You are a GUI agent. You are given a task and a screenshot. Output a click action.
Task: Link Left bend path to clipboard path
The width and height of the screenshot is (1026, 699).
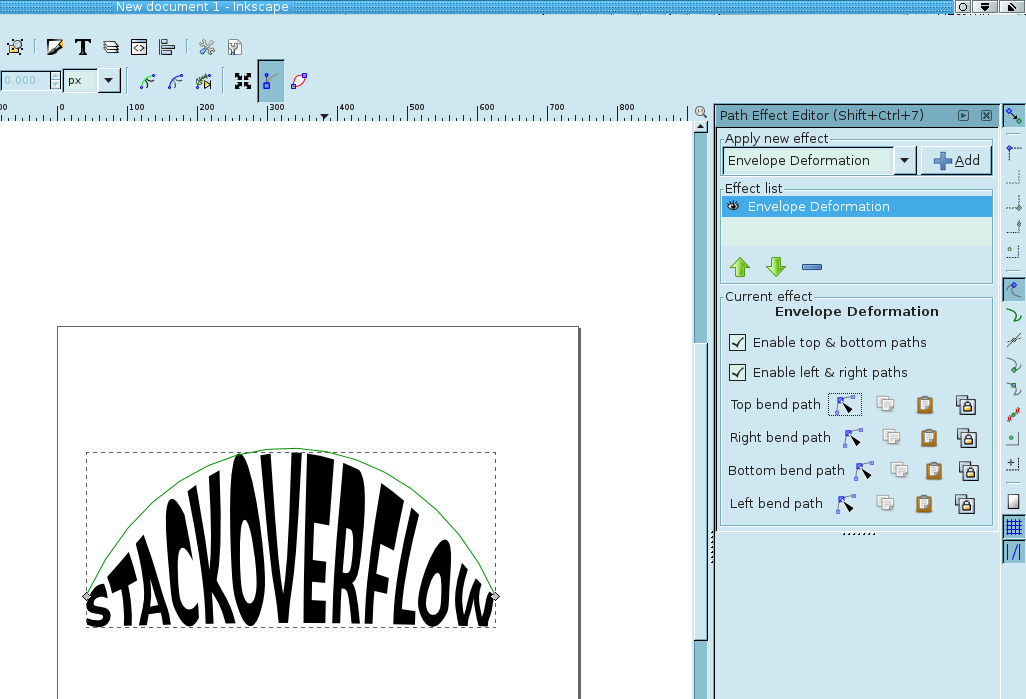(x=965, y=503)
